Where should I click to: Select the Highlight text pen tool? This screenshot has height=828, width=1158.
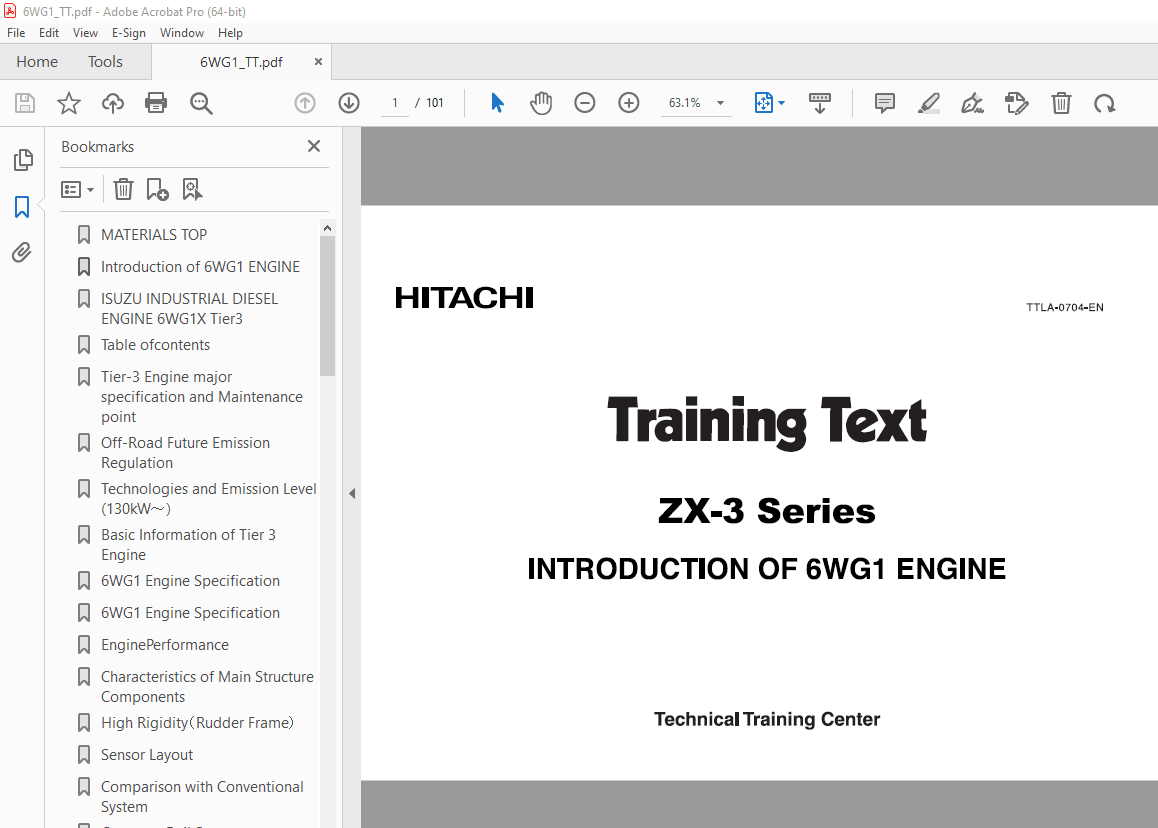(928, 103)
